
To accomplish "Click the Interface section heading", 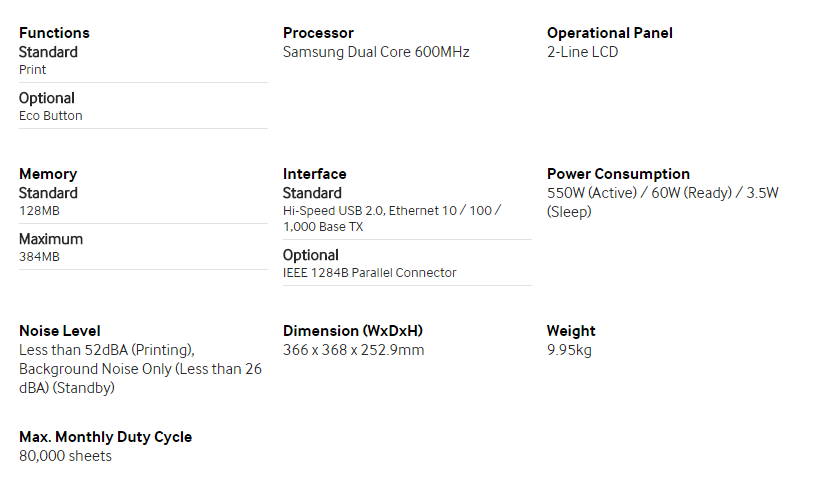I will [314, 174].
